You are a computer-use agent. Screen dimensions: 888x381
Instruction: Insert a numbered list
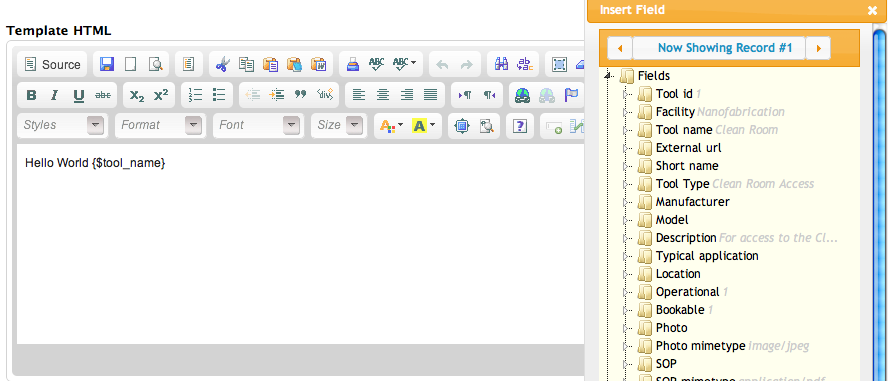pos(195,95)
